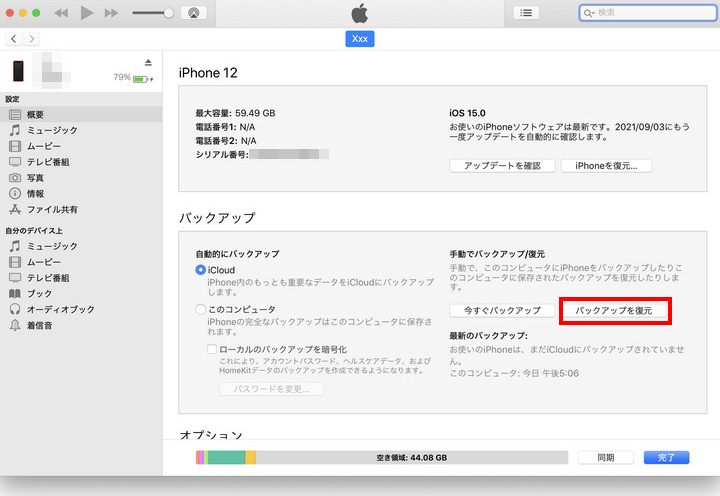Open ムービー under 設定 section
This screenshot has height=496, width=720.
coord(81,146)
